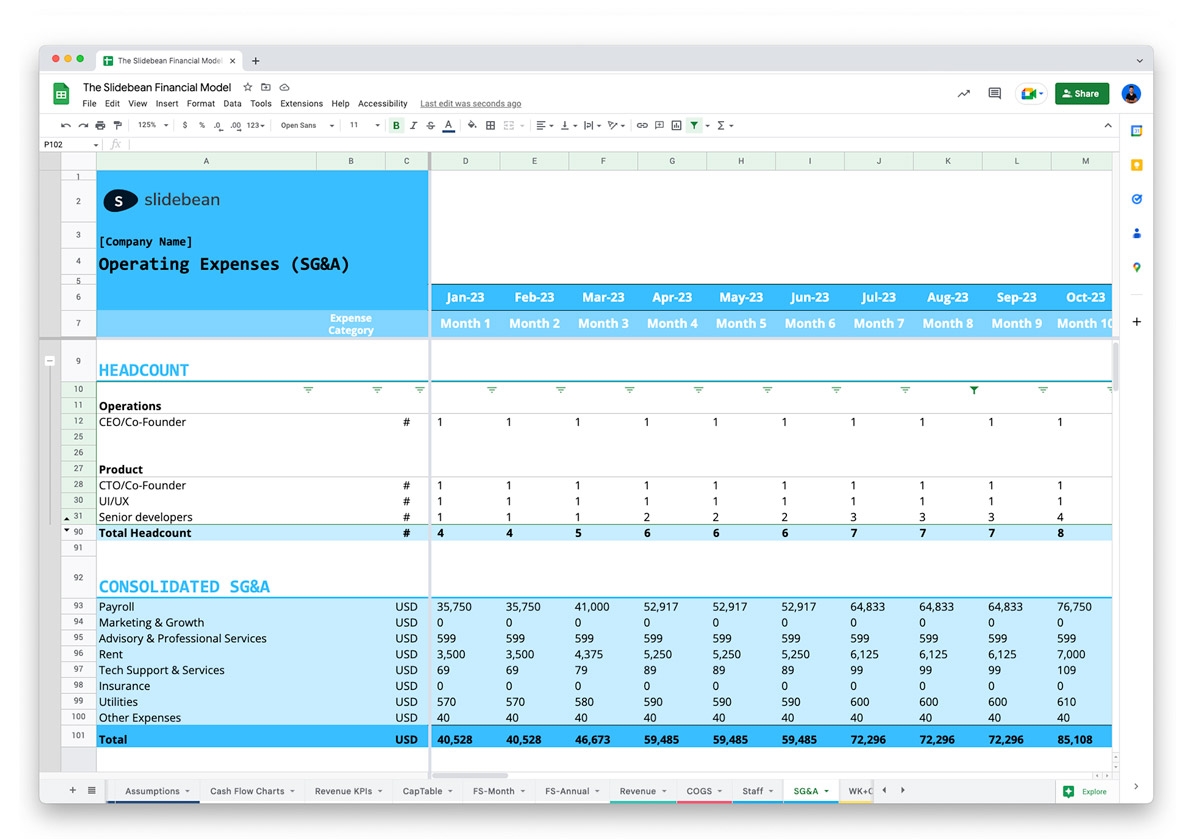This screenshot has width=1200, height=839.
Task: Open the comment history icon
Action: pyautogui.click(x=994, y=94)
